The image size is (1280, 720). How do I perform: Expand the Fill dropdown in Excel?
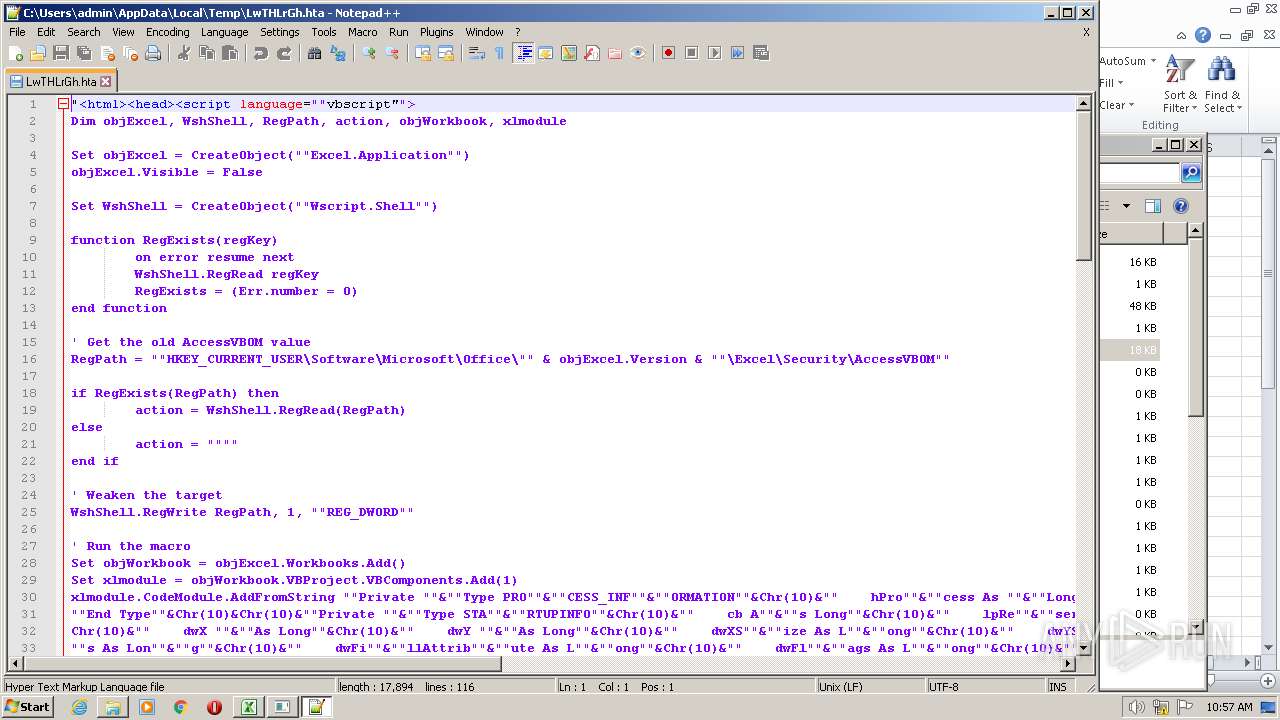1120,83
